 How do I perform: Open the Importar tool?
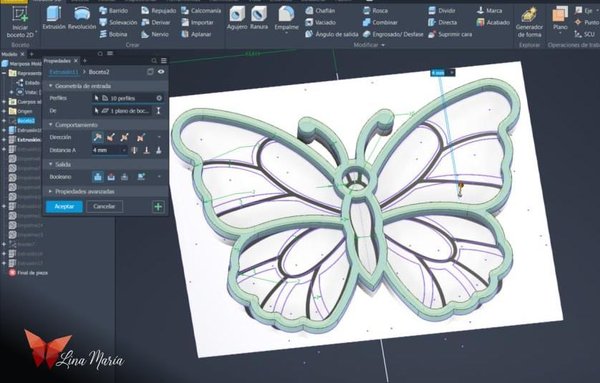point(197,23)
